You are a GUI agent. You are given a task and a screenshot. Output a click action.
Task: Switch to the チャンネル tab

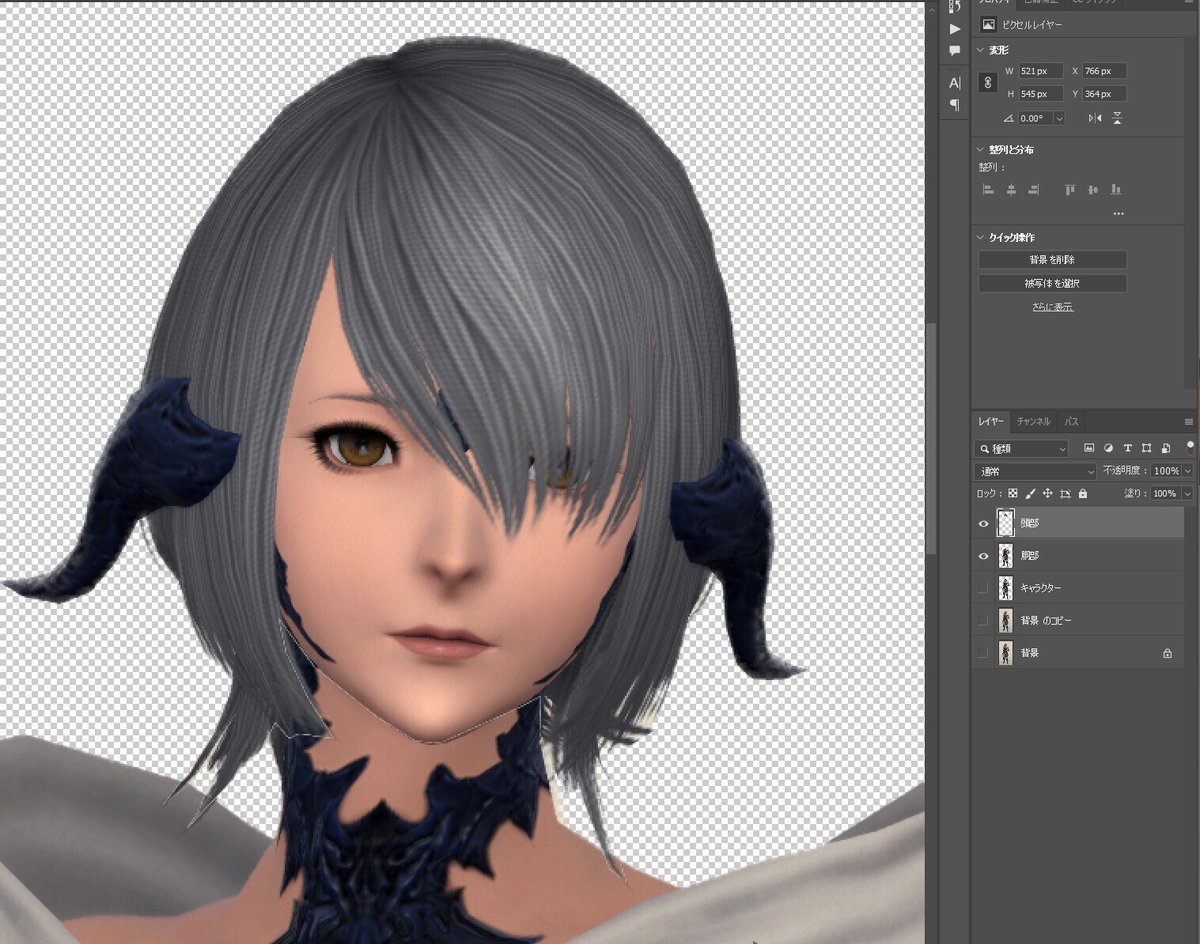pos(1034,422)
